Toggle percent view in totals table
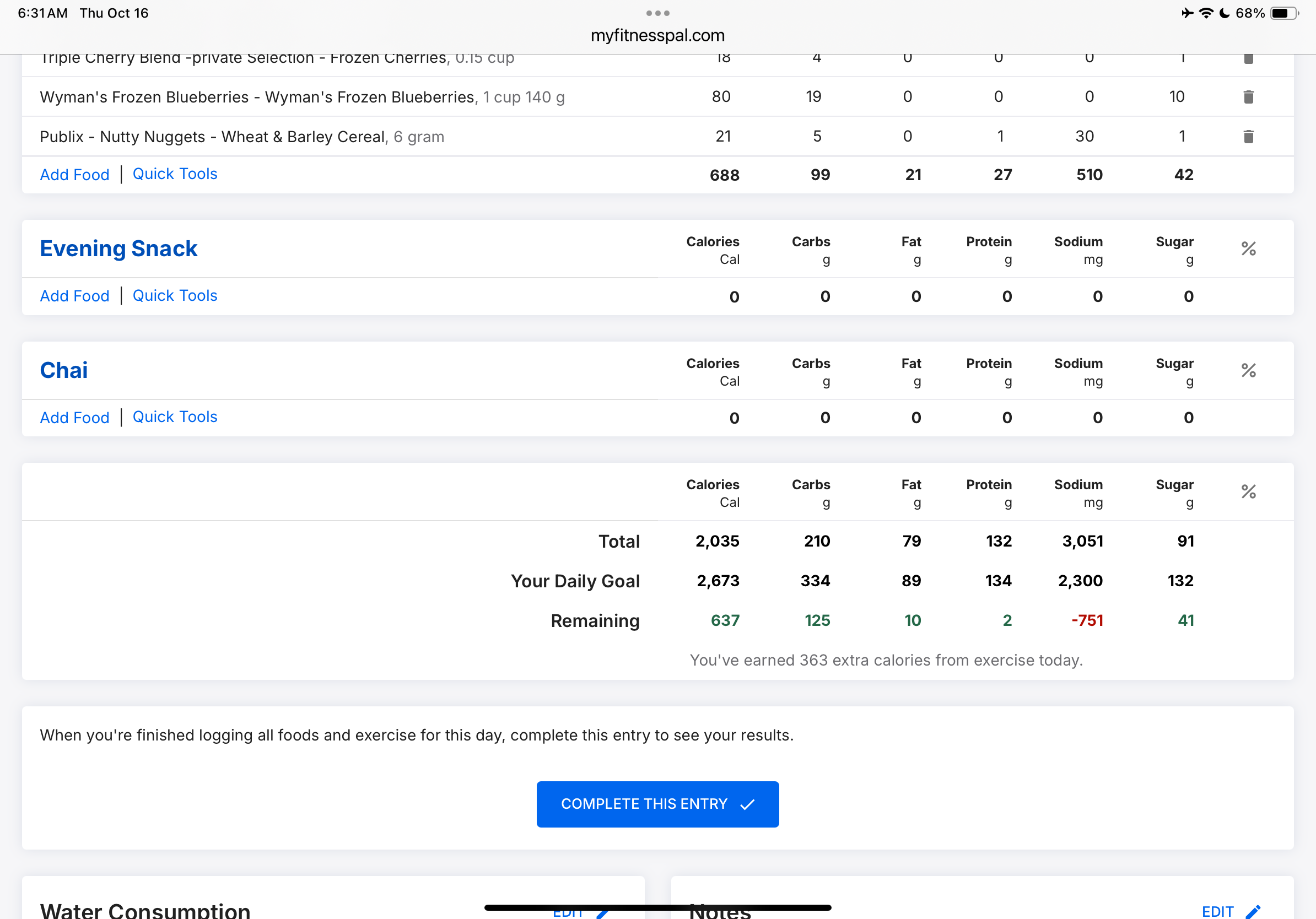The height and width of the screenshot is (919, 1316). click(1248, 491)
